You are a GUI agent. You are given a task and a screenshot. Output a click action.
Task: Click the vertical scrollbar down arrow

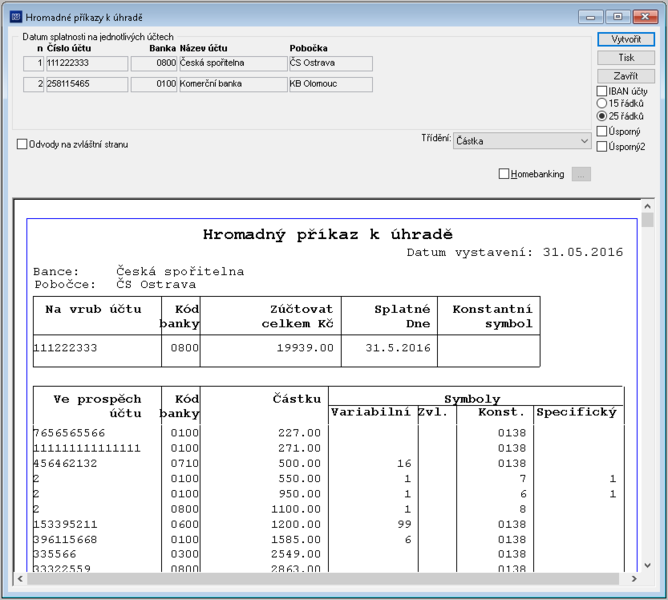click(648, 565)
